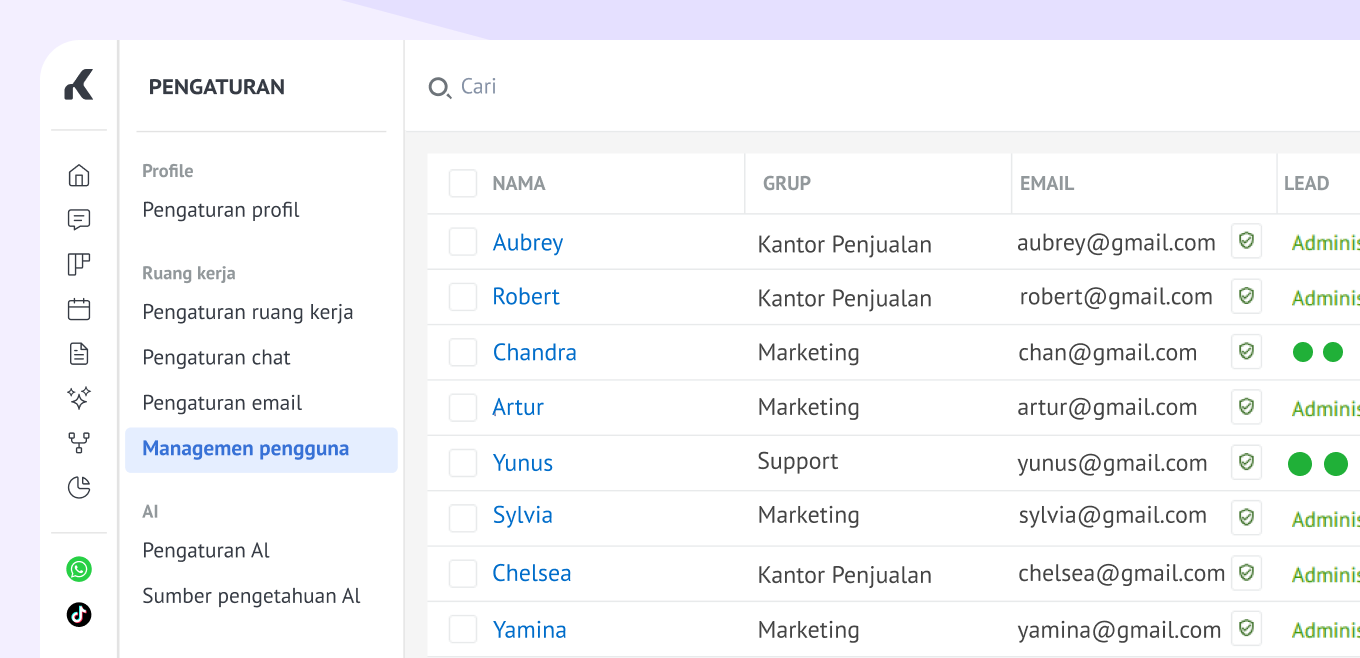This screenshot has width=1360, height=658.
Task: Open the kanban board icon
Action: click(79, 264)
